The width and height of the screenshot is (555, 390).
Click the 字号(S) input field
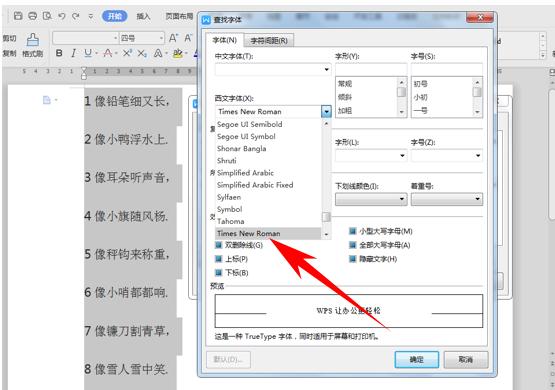click(447, 69)
